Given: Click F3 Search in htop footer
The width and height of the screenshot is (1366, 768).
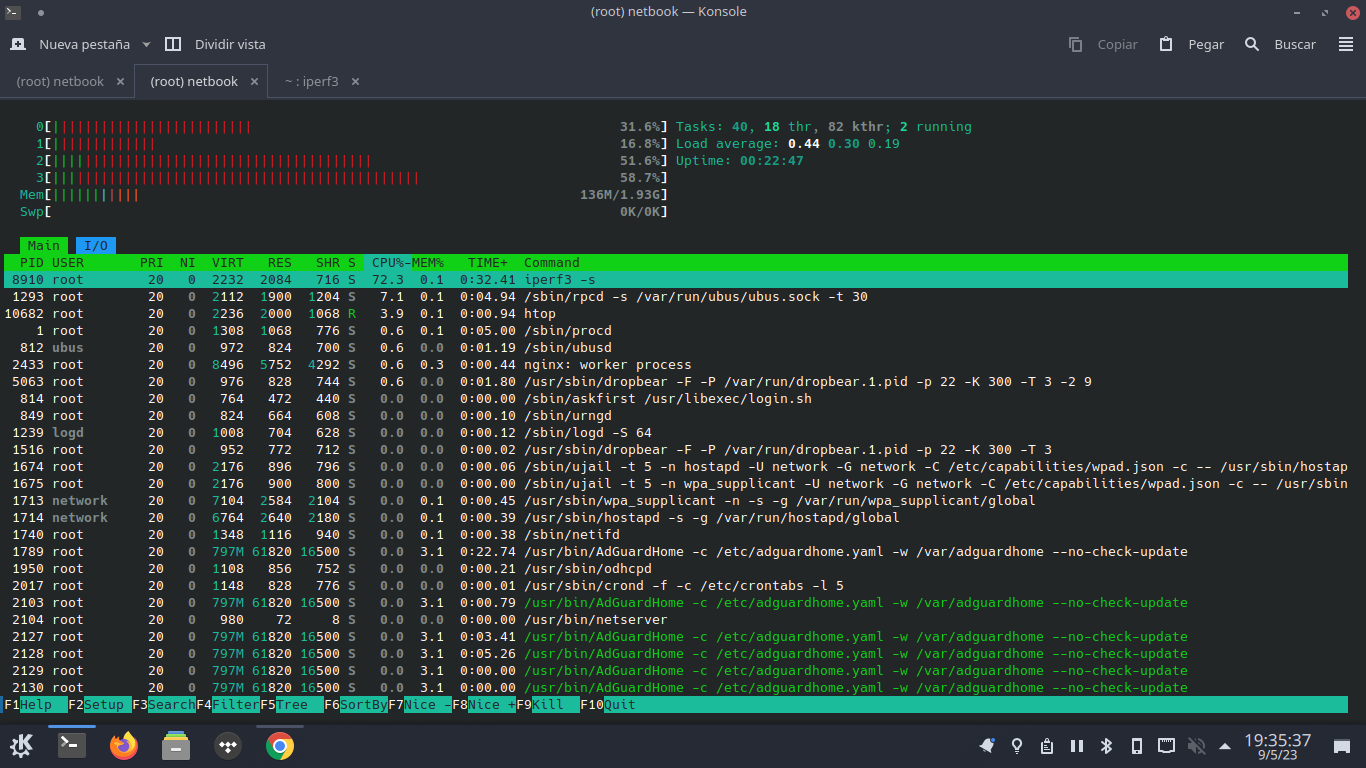Looking at the screenshot, I should (164, 704).
